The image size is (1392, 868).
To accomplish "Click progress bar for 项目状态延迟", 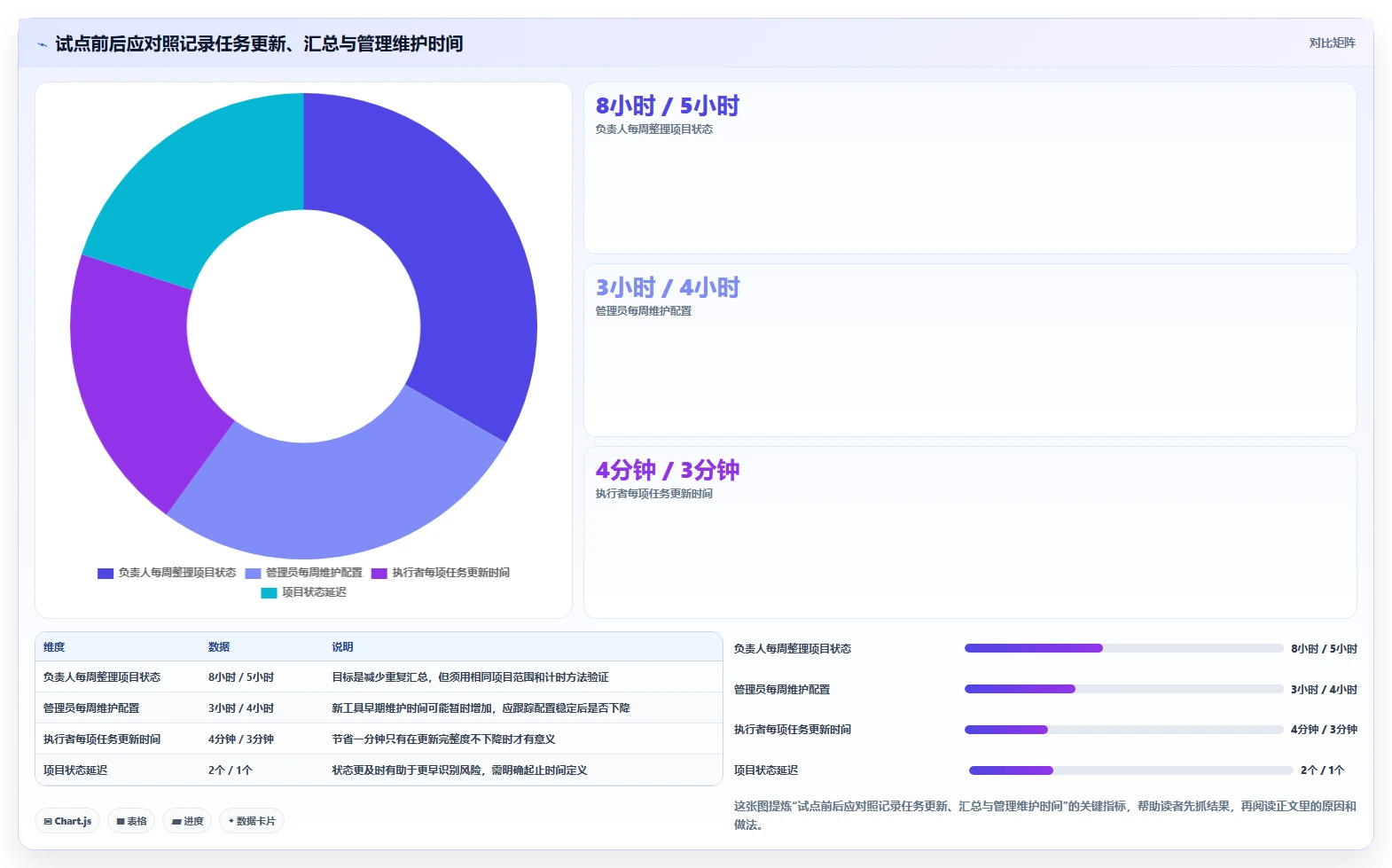I will pos(1130,770).
